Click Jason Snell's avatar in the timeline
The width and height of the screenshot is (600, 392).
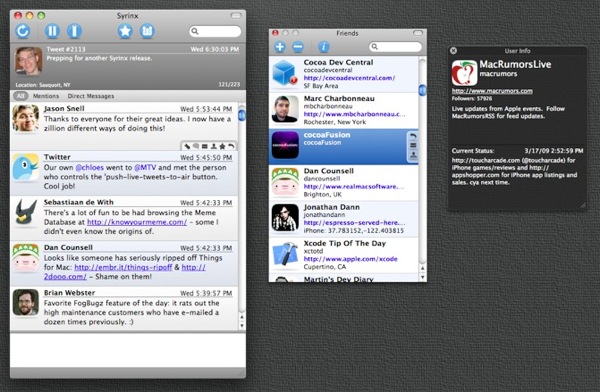pyautogui.click(x=26, y=118)
